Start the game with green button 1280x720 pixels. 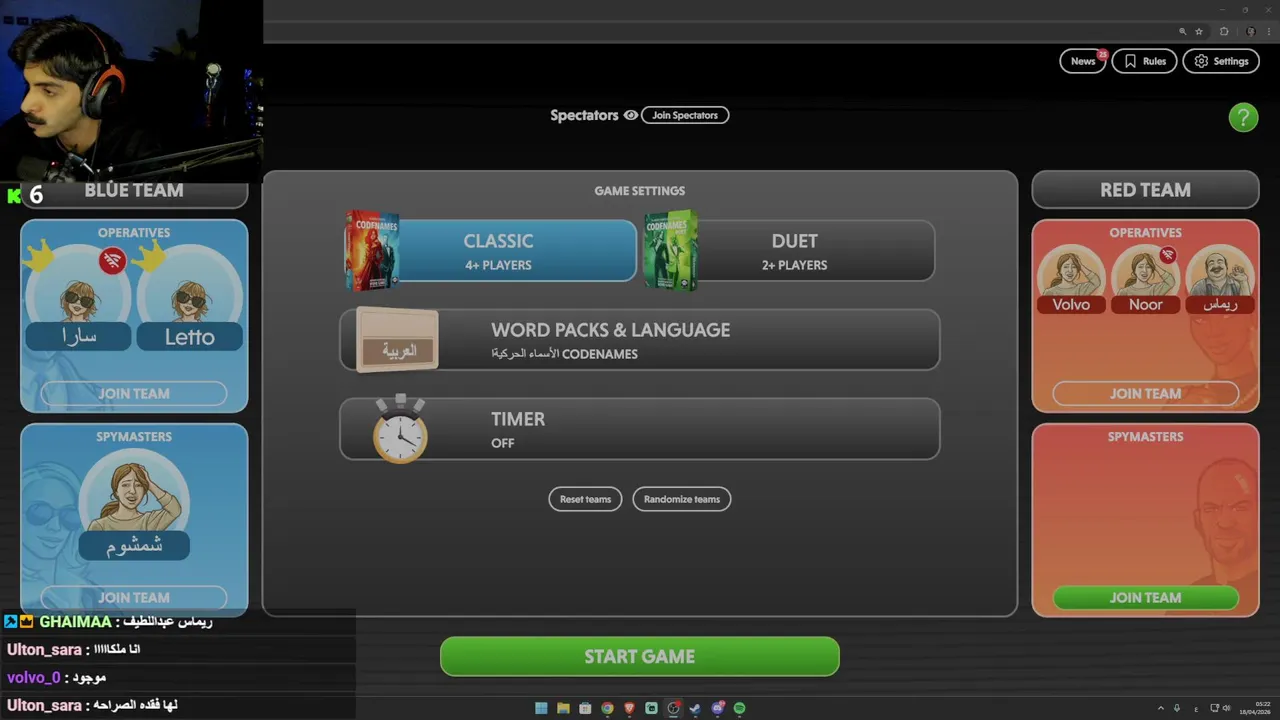click(640, 656)
